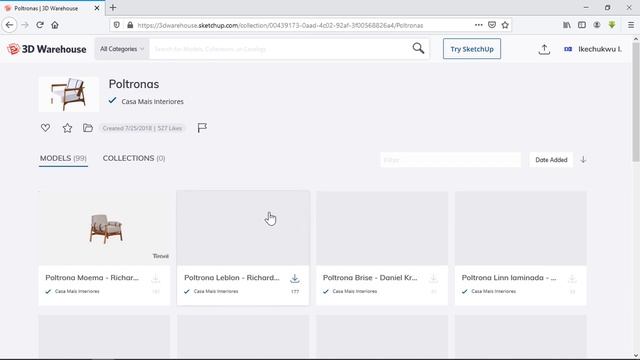
Task: Open Firefox account icon
Action: pyautogui.click(x=597, y=25)
